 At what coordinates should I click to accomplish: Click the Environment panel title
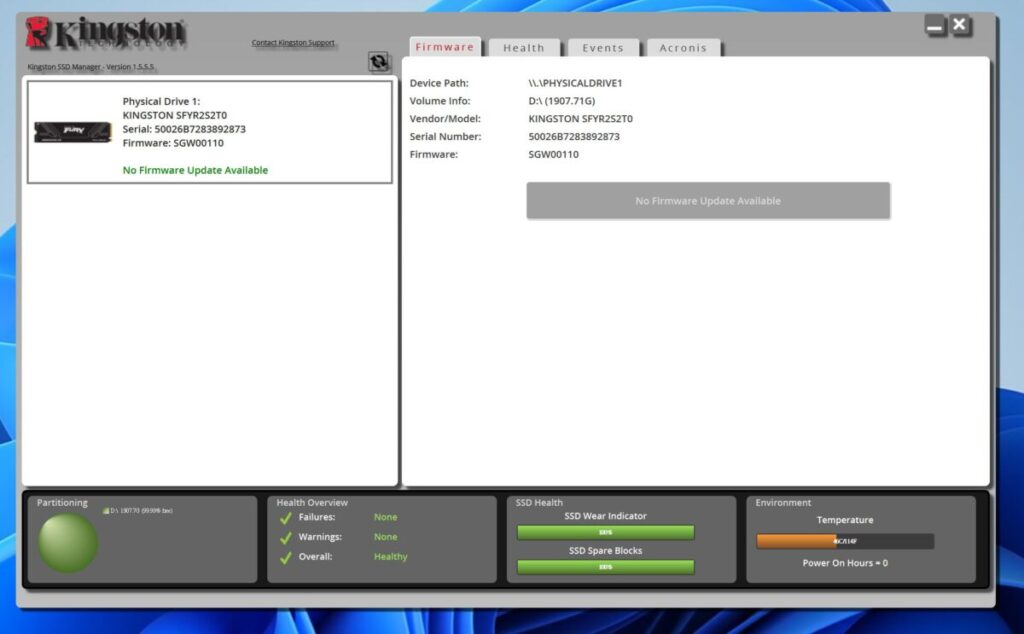783,502
